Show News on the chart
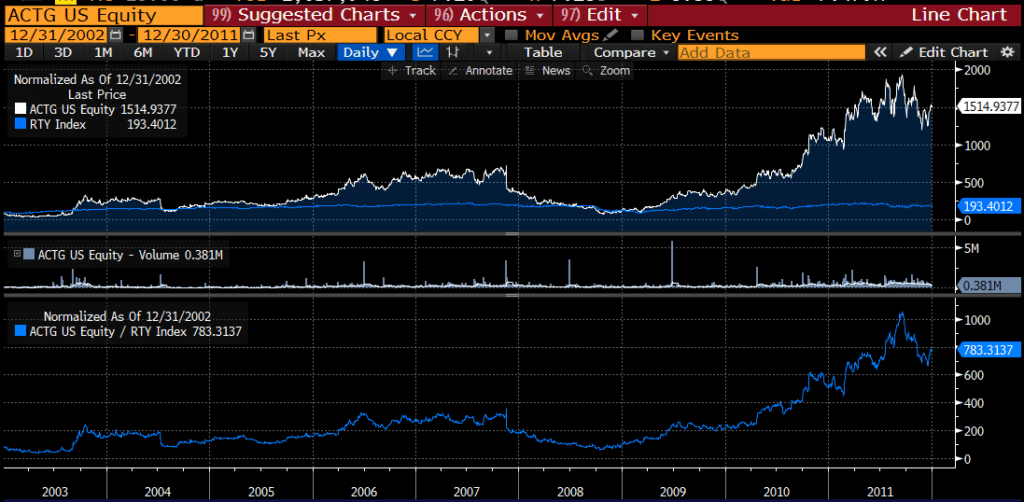1024x502 pixels. pyautogui.click(x=547, y=71)
